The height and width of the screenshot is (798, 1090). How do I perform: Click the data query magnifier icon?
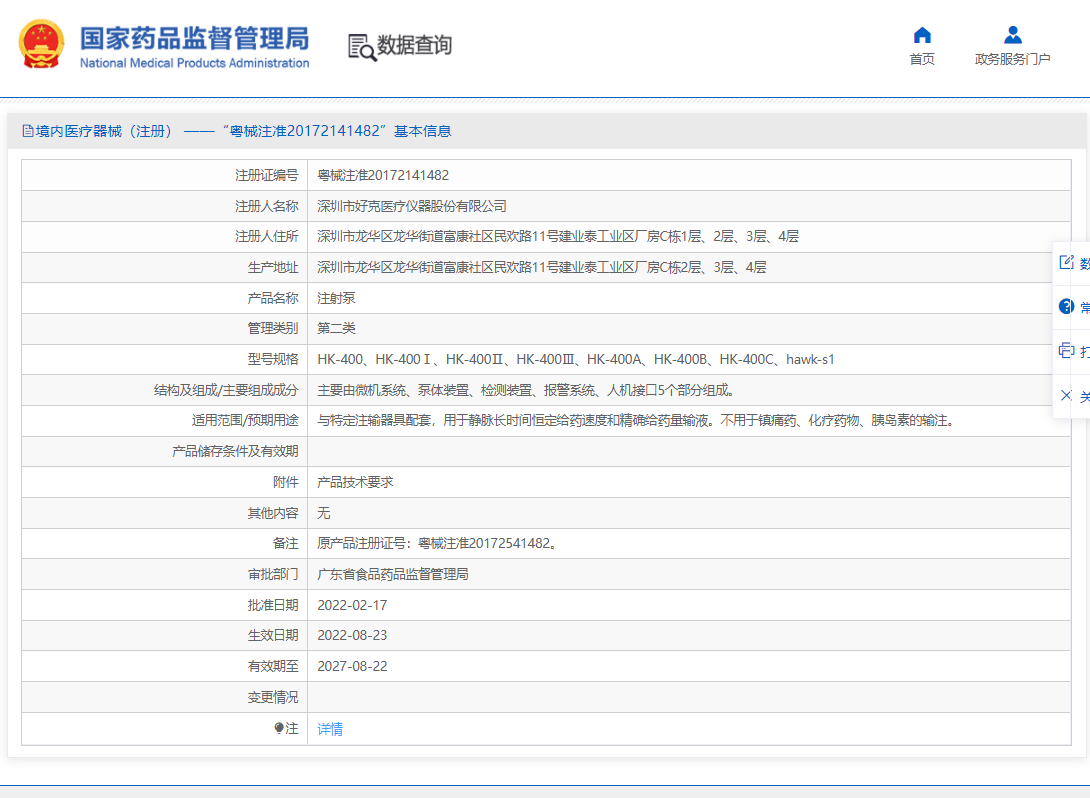pos(361,47)
